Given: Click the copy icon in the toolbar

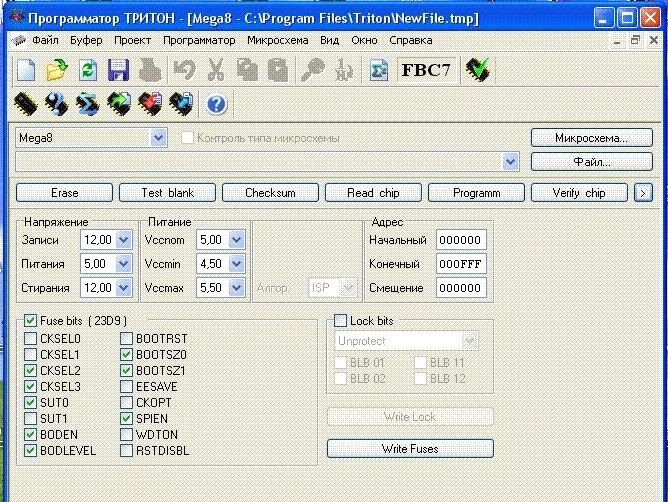Looking at the screenshot, I should (x=247, y=70).
